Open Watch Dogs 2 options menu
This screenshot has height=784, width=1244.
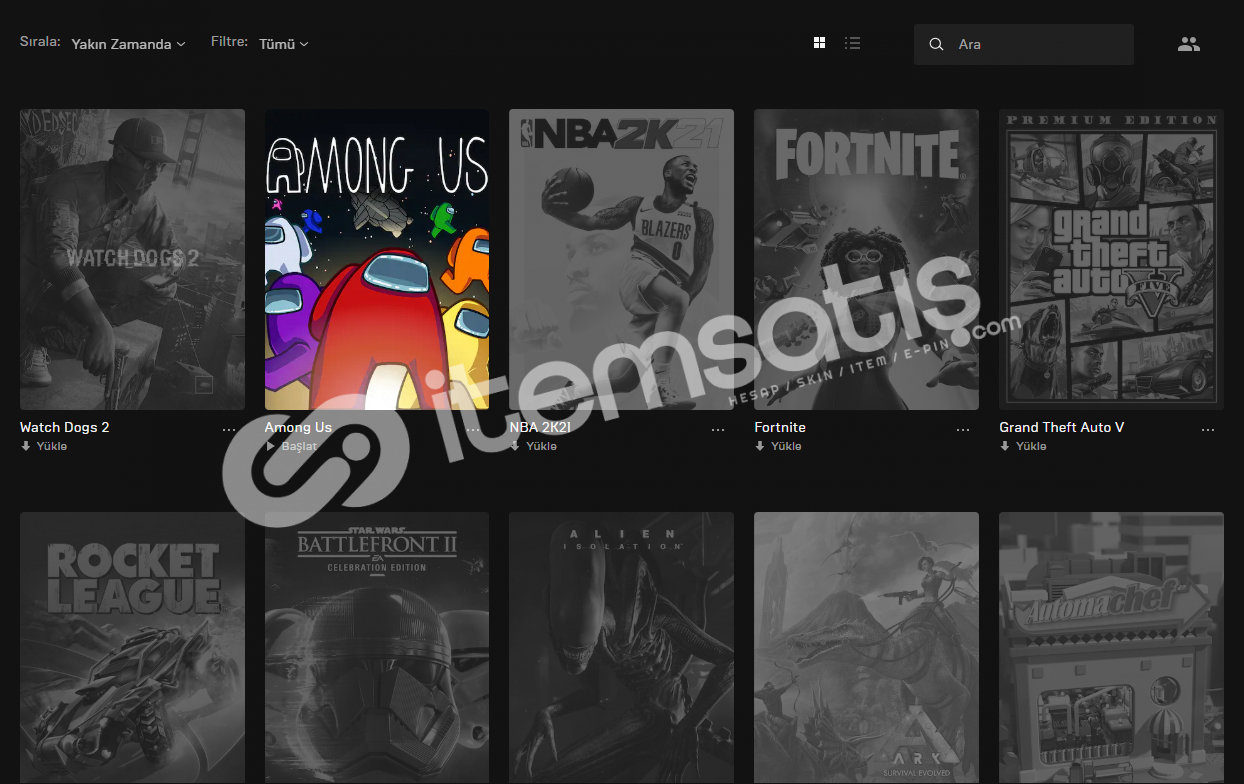click(229, 429)
